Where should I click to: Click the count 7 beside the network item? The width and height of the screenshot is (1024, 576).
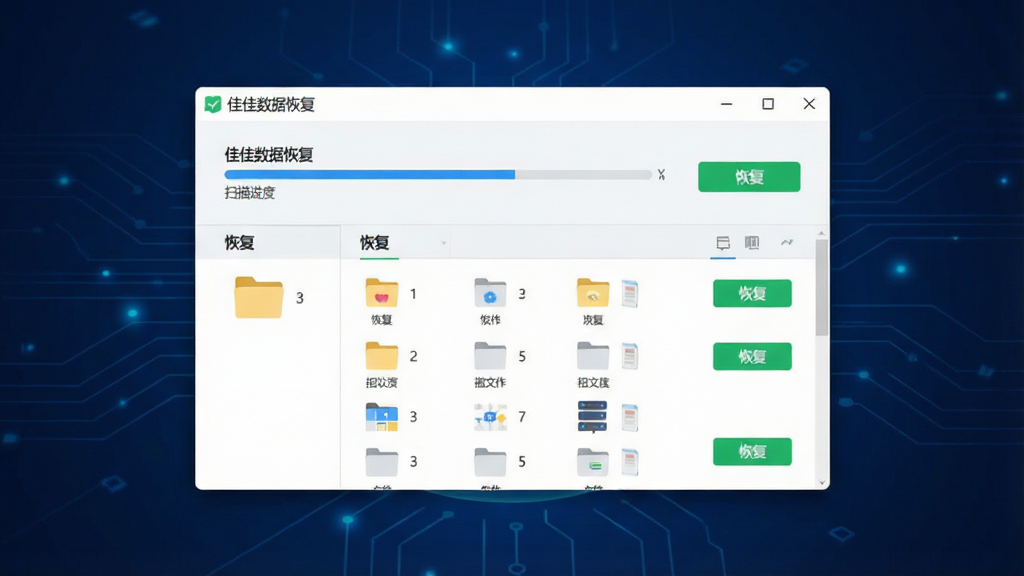tap(522, 417)
